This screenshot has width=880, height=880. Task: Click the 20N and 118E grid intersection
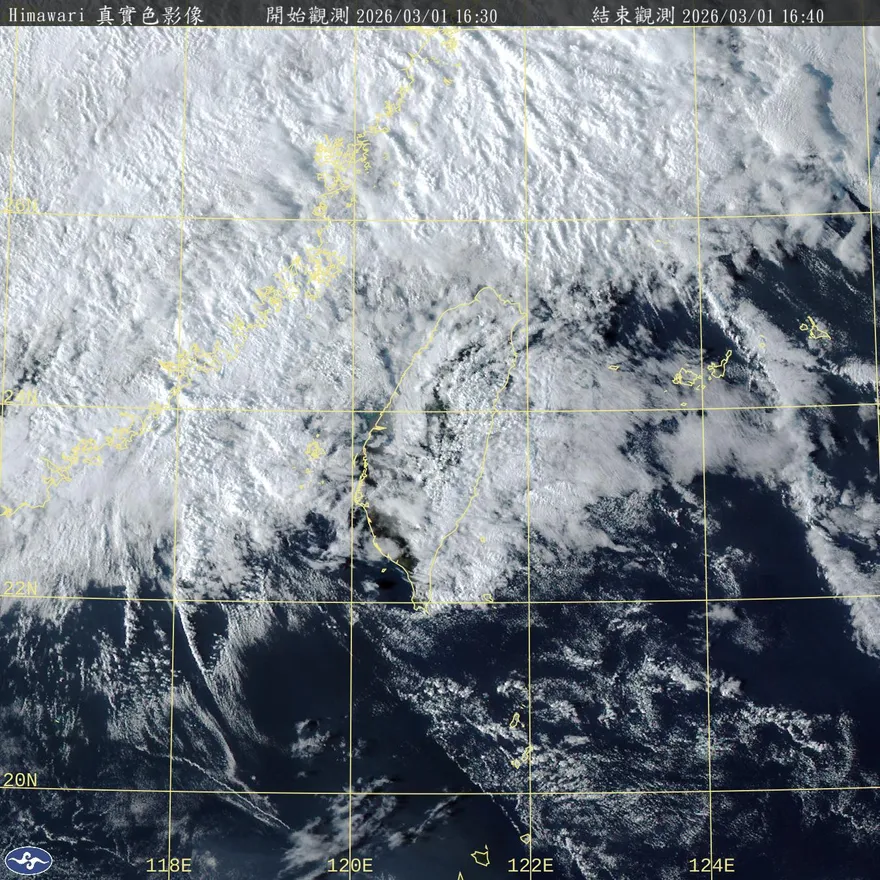171,792
